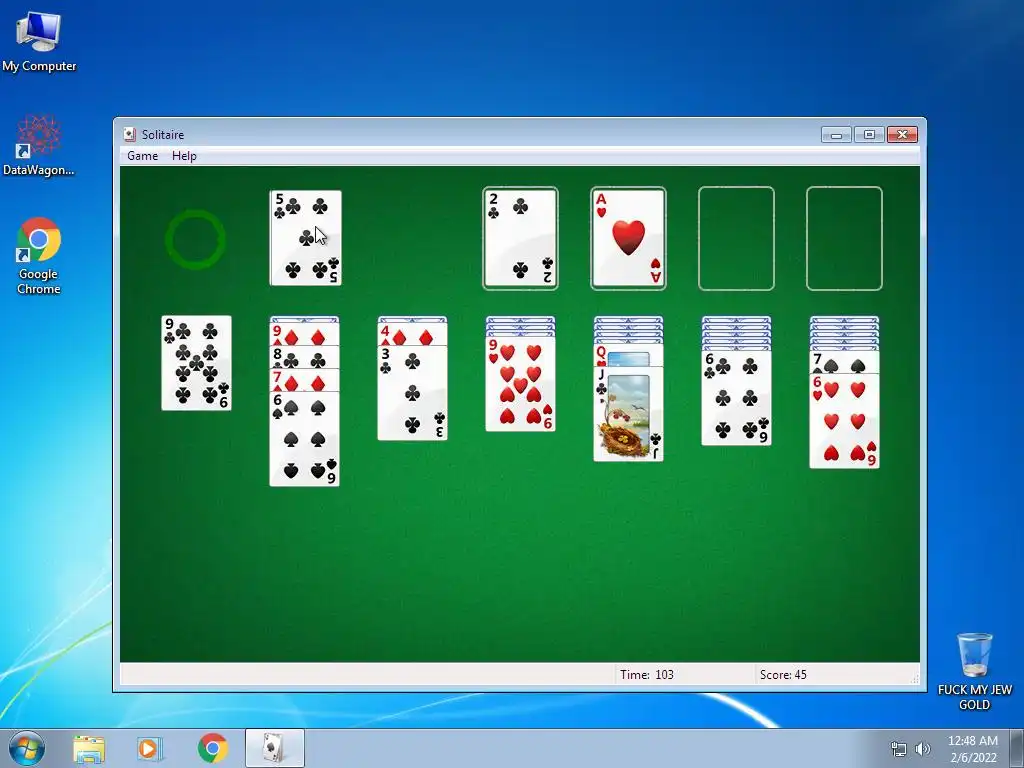Select the Google Chrome desktop shortcut

pos(39,255)
